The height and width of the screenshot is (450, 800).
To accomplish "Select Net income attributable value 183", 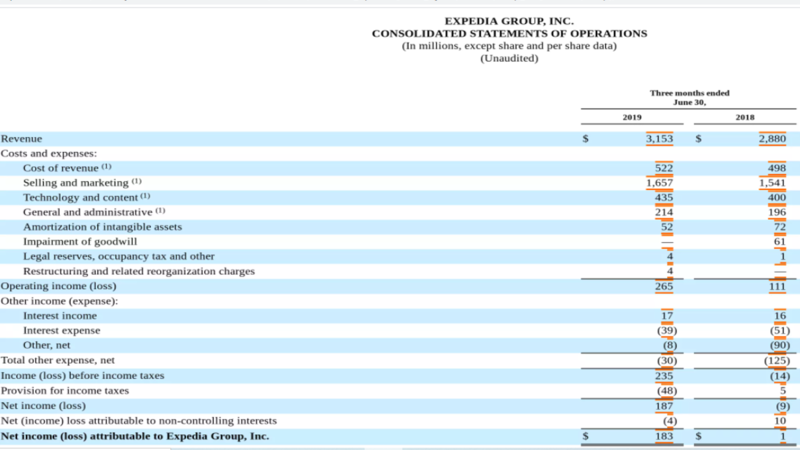I will [664, 436].
